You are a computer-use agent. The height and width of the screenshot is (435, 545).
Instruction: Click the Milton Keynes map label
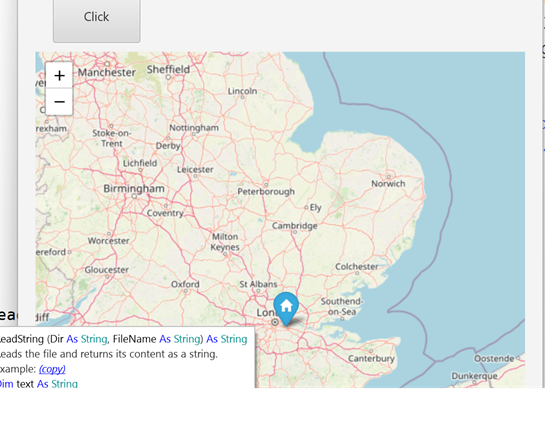tap(225, 242)
